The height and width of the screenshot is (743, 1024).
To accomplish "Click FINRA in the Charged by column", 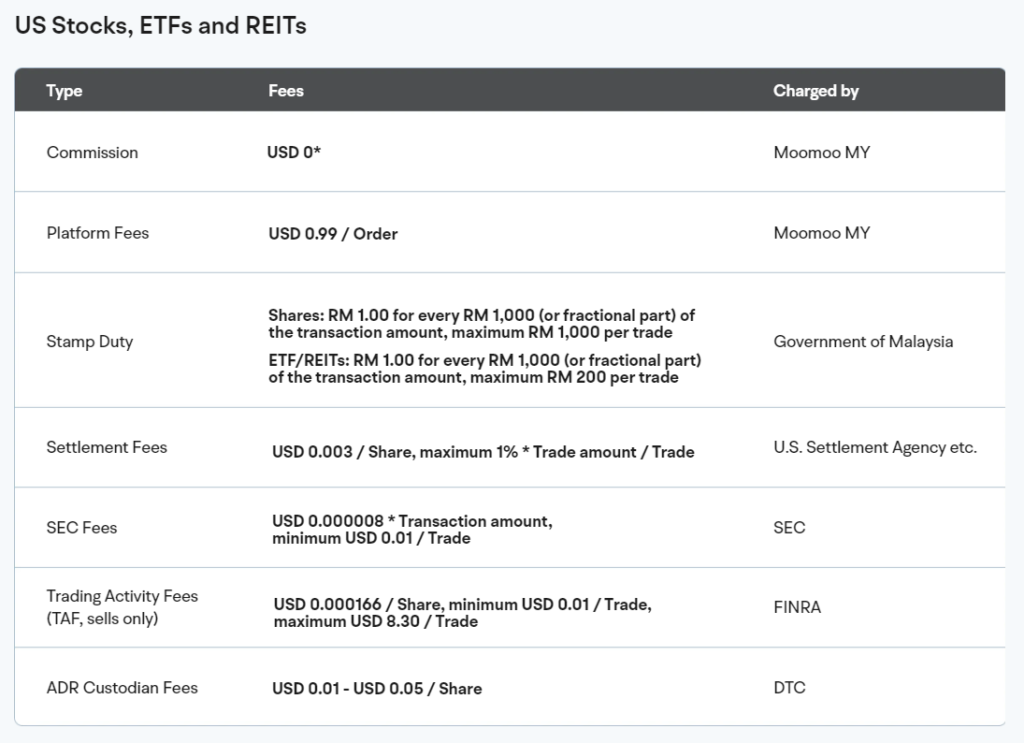I will coord(797,607).
